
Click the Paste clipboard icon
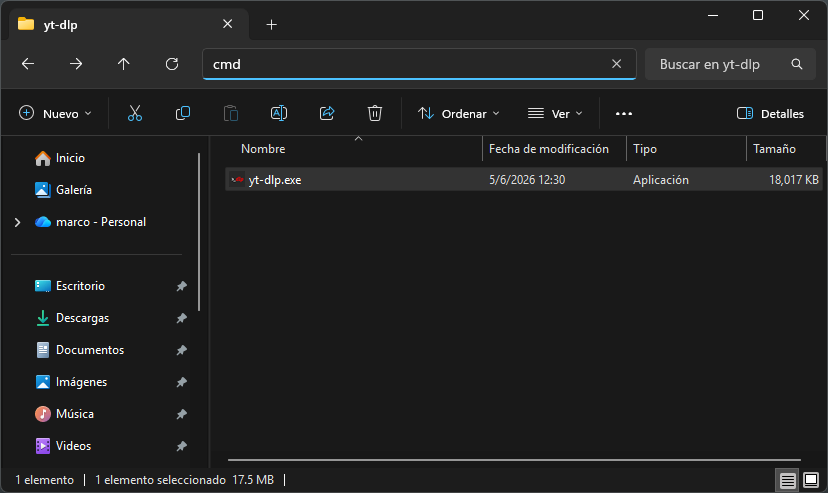(x=231, y=113)
